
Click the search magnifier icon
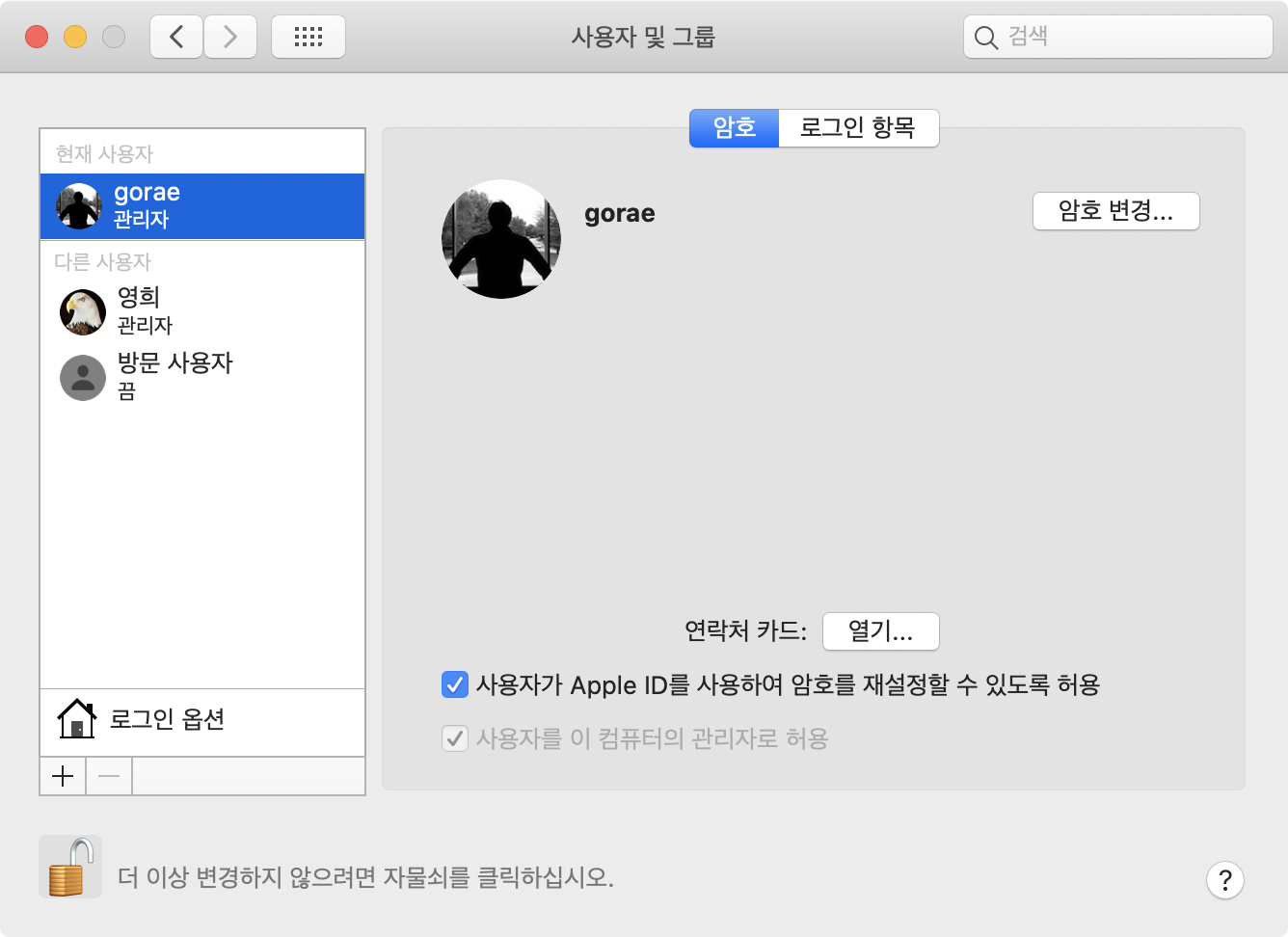point(985,38)
